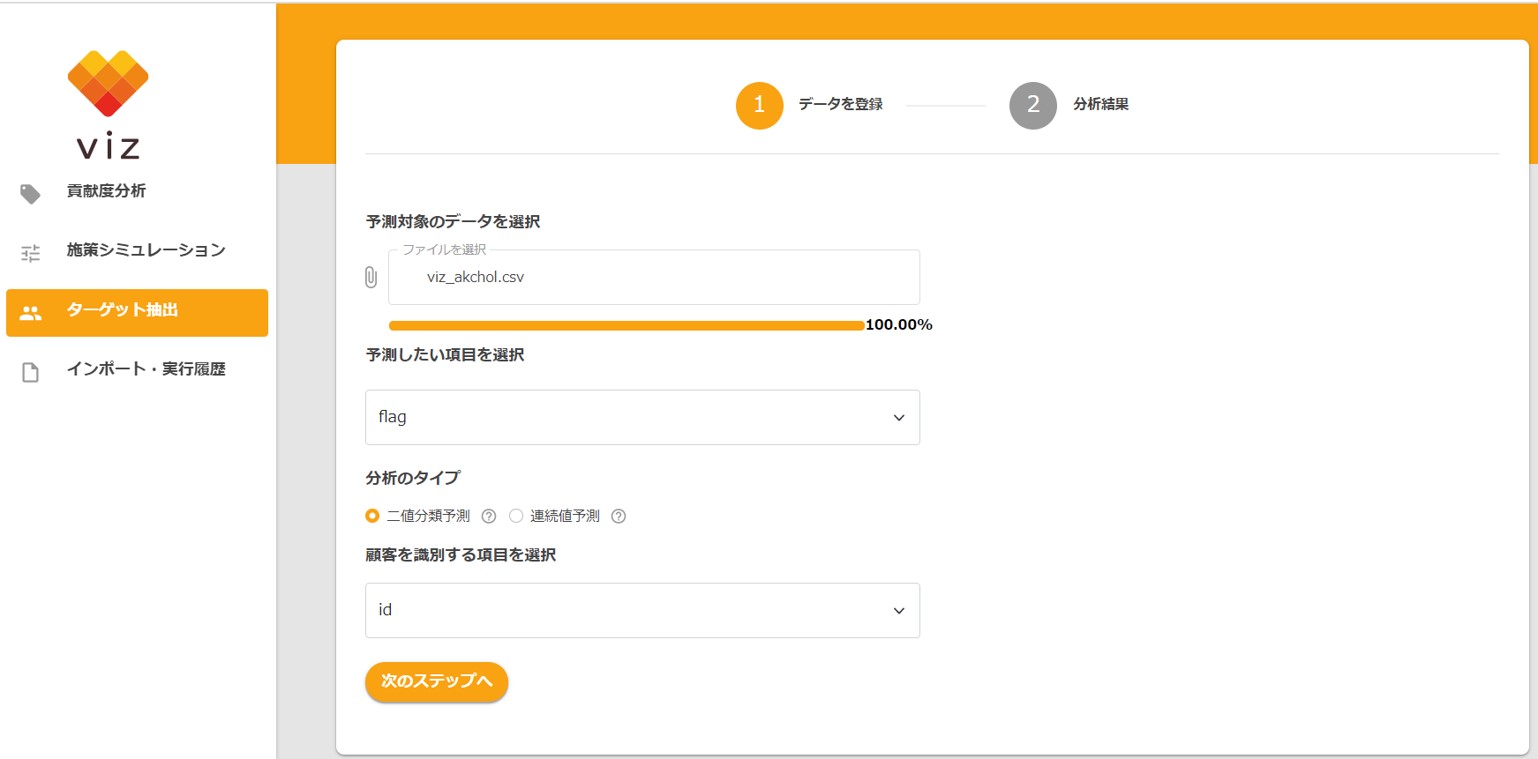1538x759 pixels.
Task: Open インポート・実行履歴 menu item
Action: 137,372
